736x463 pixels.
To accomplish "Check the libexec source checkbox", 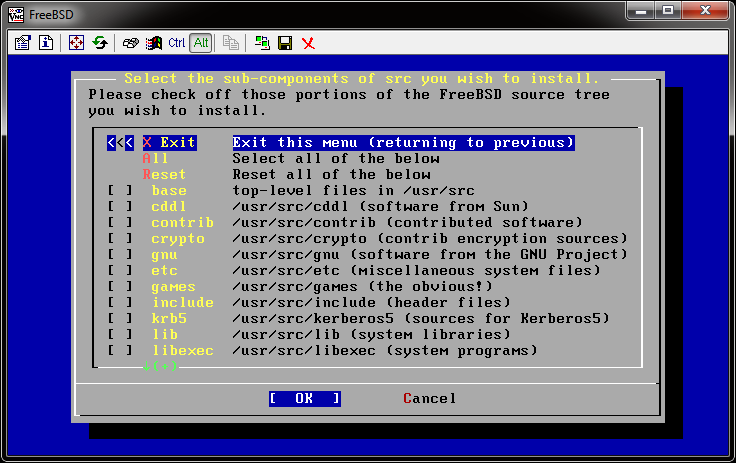I will 120,350.
